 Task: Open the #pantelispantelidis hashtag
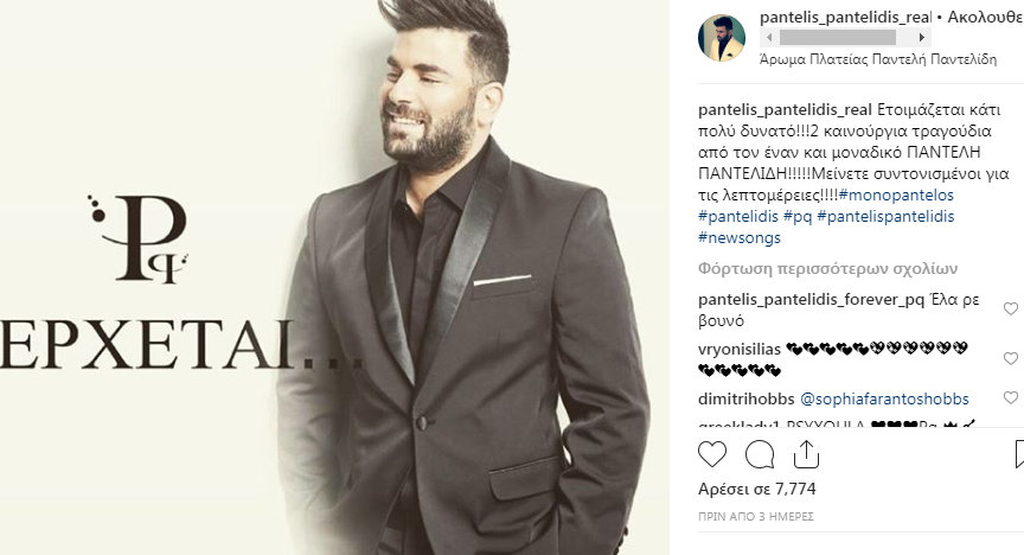(886, 216)
